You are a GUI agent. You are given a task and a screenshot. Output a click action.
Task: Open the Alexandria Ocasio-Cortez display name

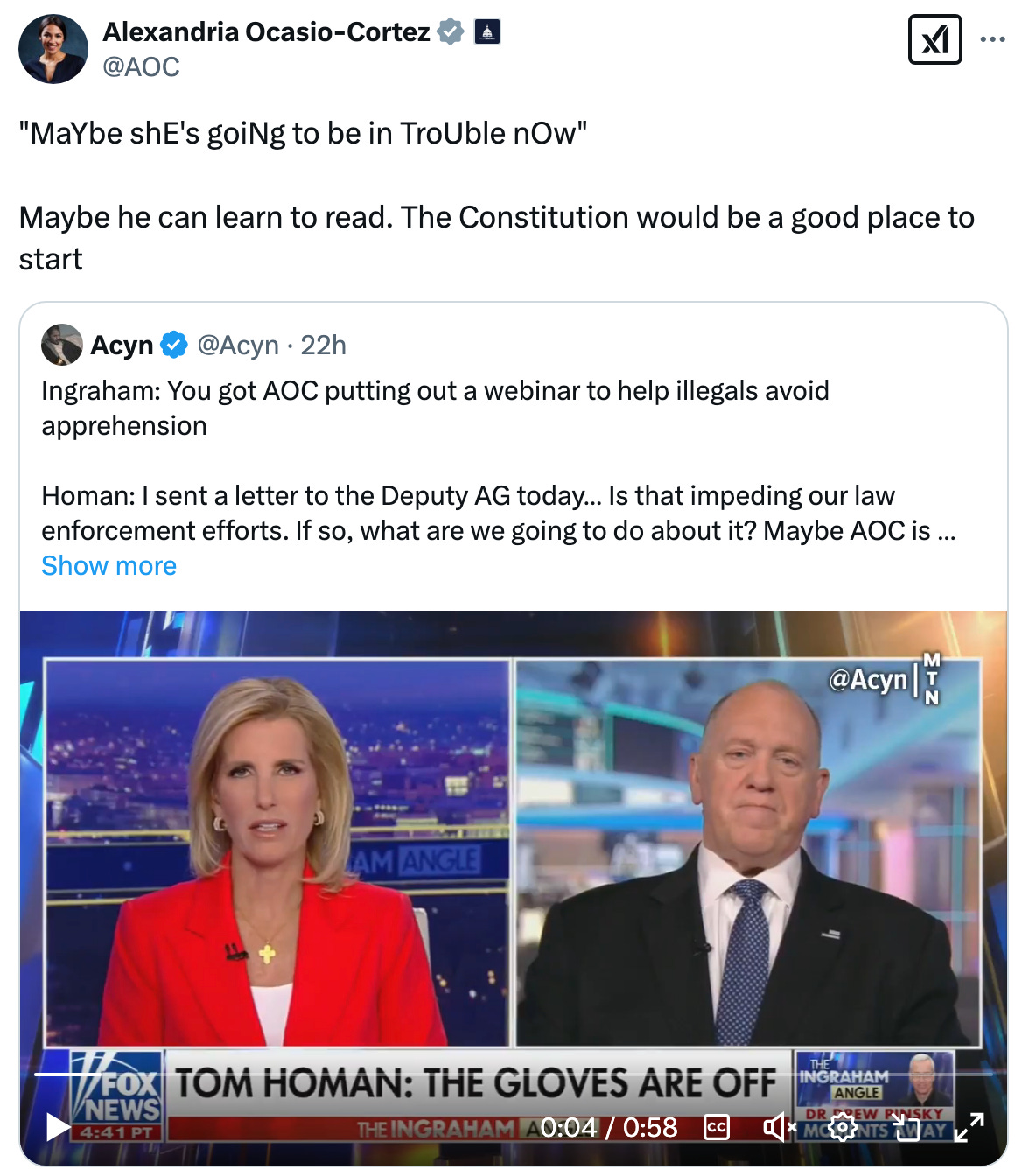pos(266,31)
